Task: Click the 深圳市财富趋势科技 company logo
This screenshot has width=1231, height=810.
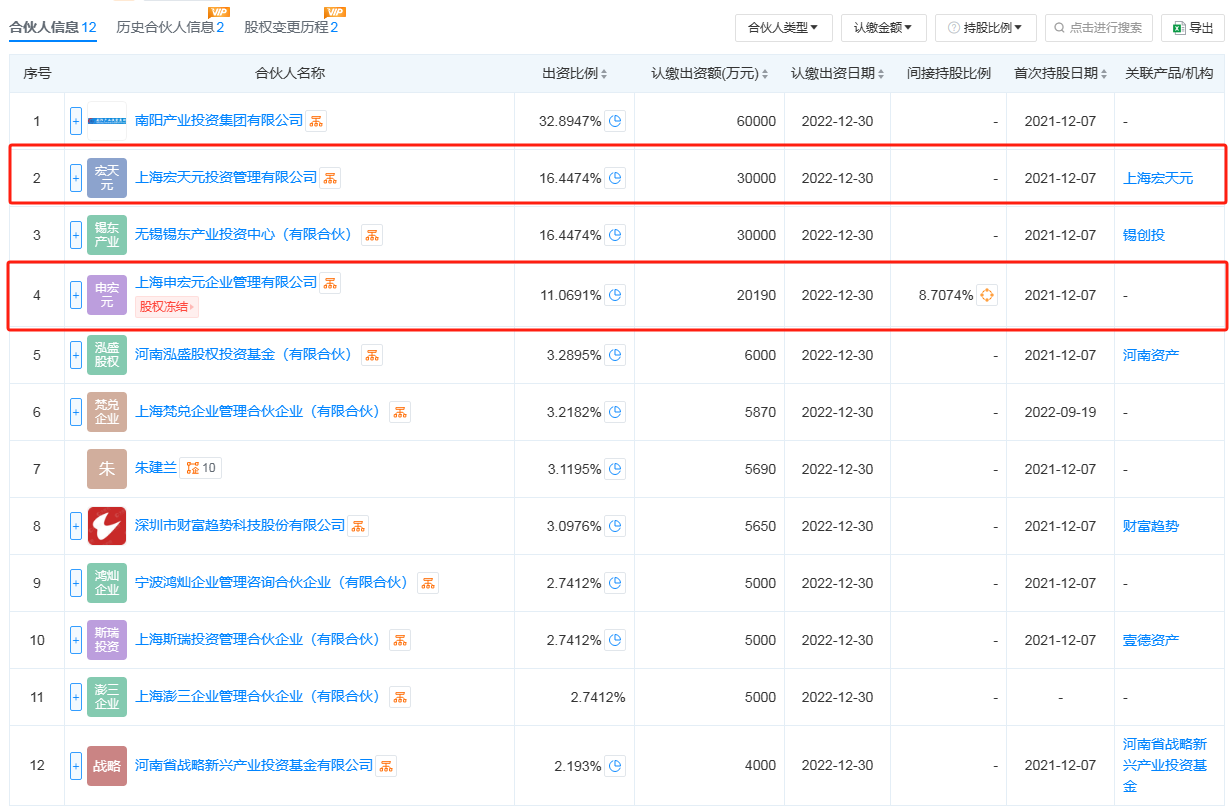Action: click(x=107, y=525)
